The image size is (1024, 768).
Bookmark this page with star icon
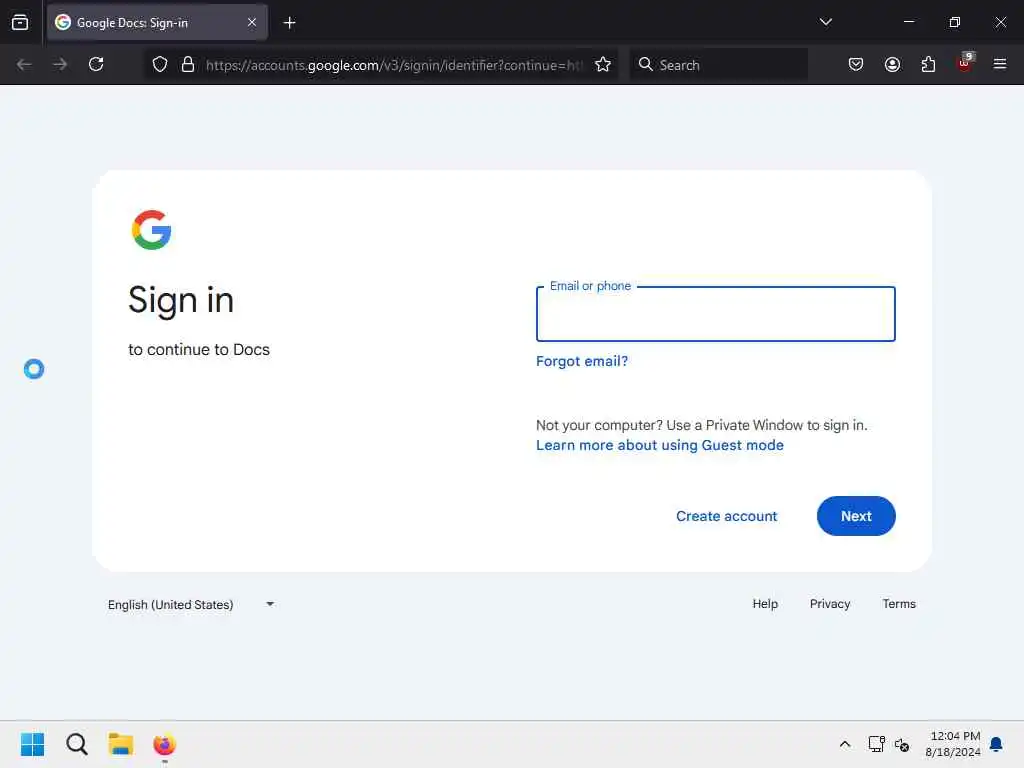[603, 64]
